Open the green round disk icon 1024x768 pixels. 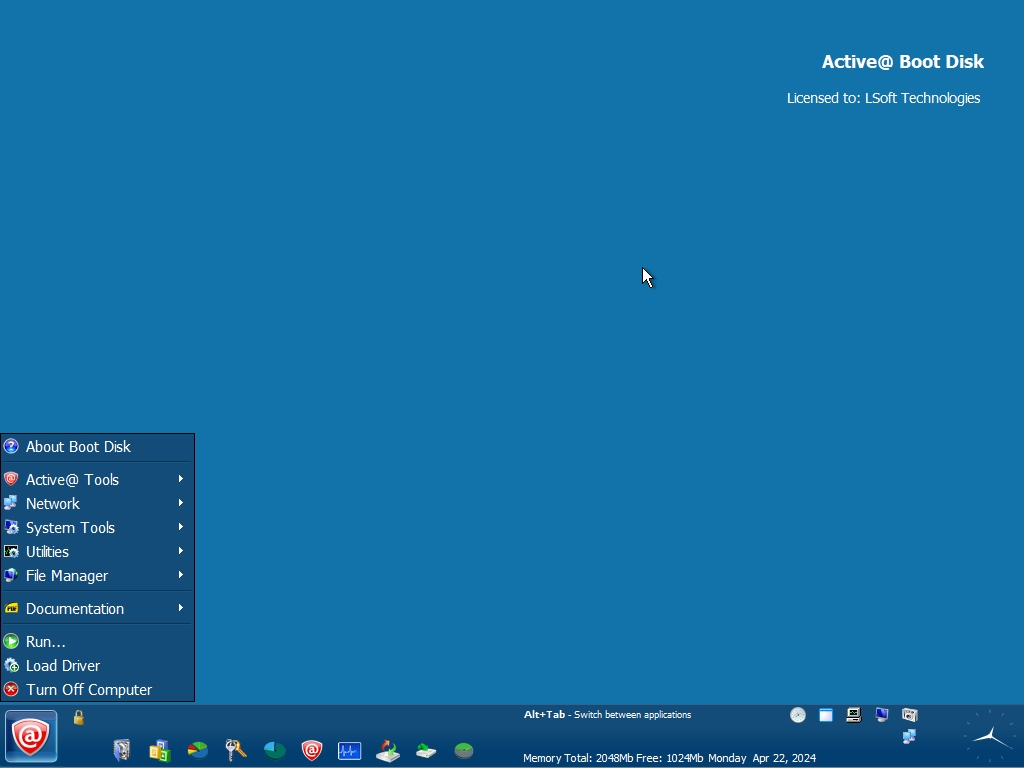pyautogui.click(x=464, y=750)
